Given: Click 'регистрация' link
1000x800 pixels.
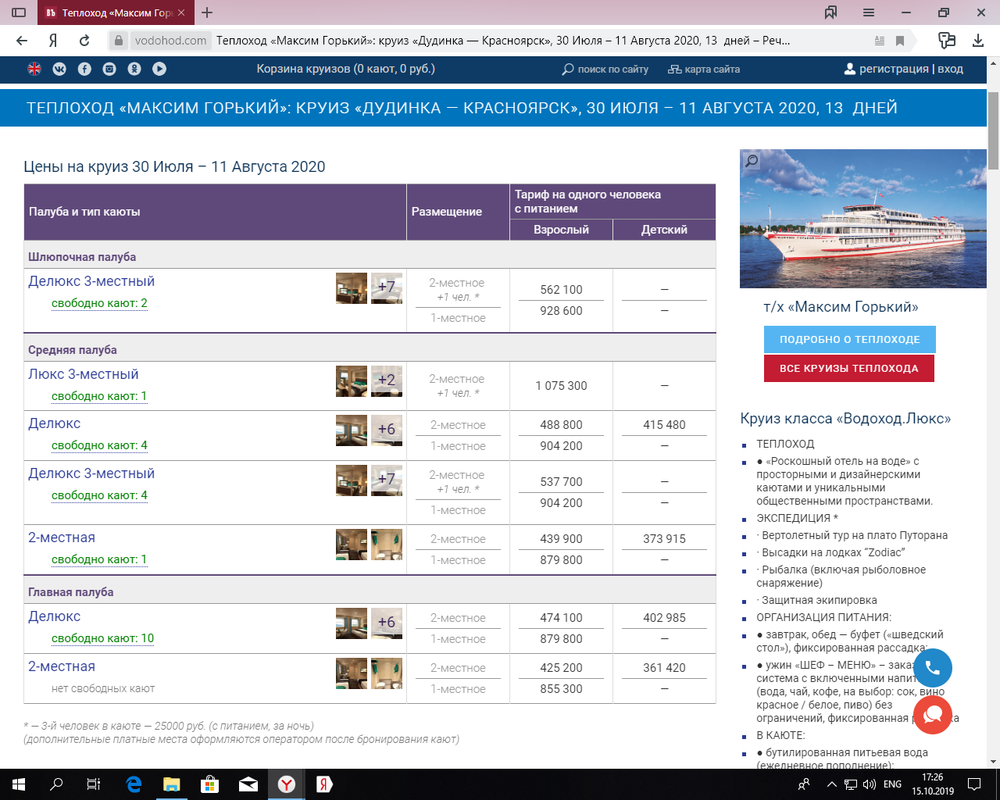Looking at the screenshot, I should pos(893,69).
